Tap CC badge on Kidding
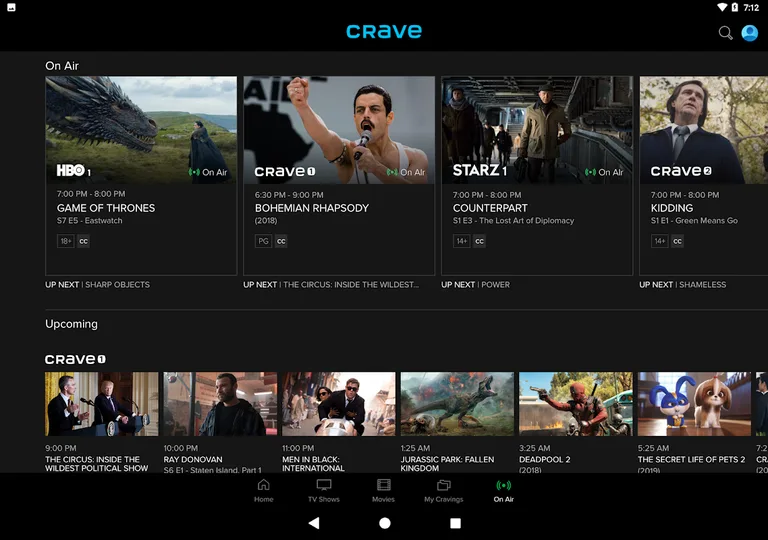Screen dimensions: 768x540 pos(677,241)
